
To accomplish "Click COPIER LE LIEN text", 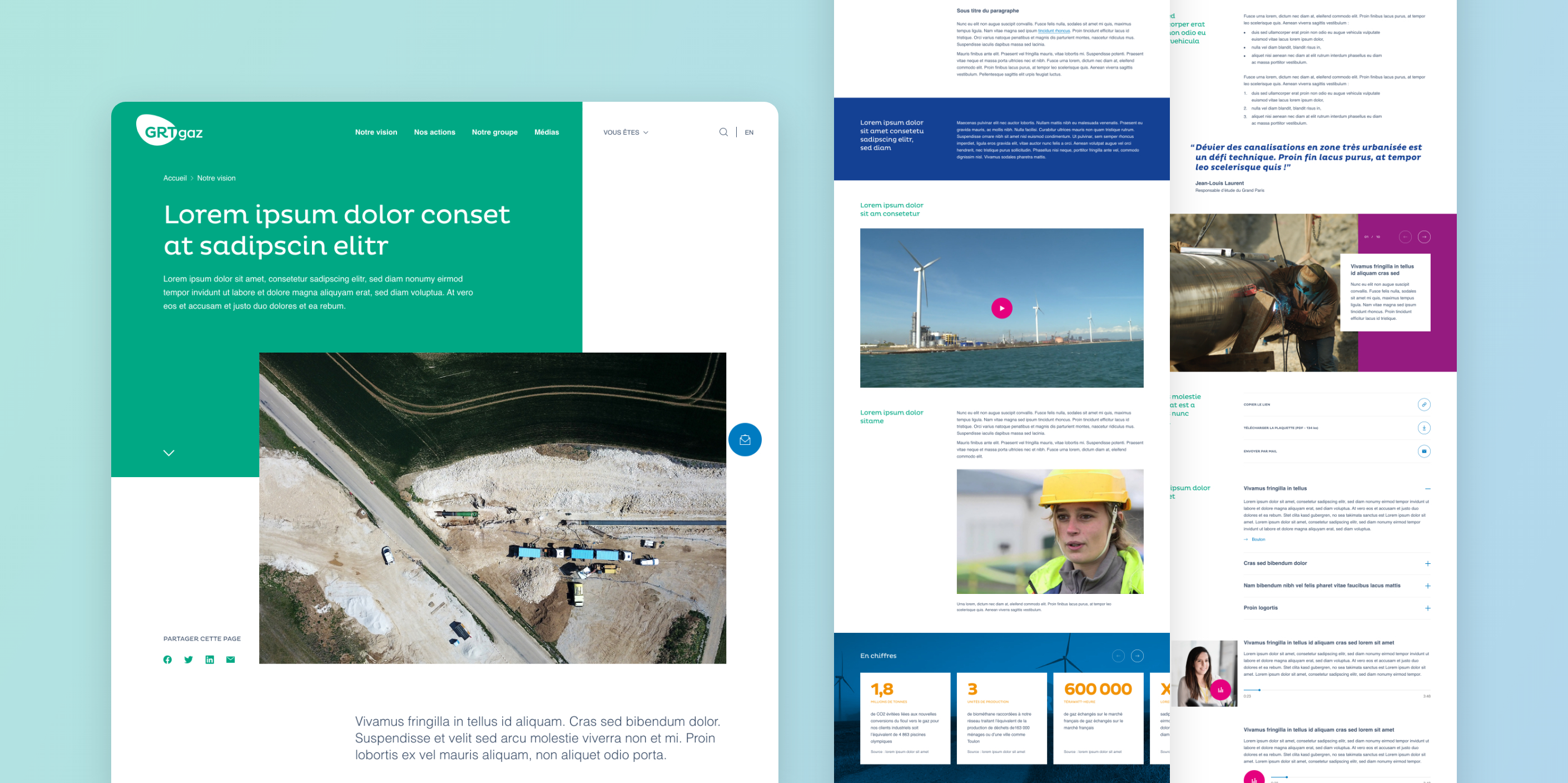I will [x=1257, y=404].
